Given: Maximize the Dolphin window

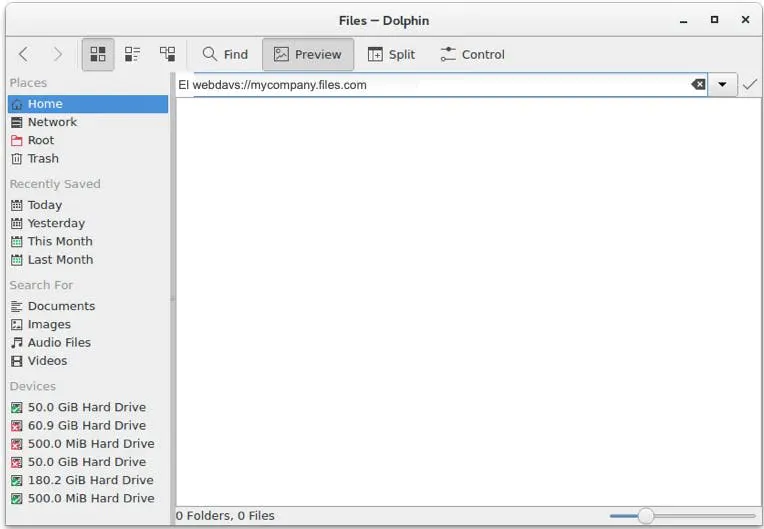Looking at the screenshot, I should click(714, 20).
